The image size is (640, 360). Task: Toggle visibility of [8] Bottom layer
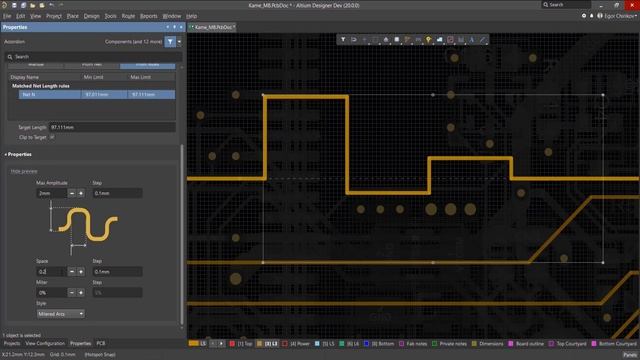(x=366, y=344)
